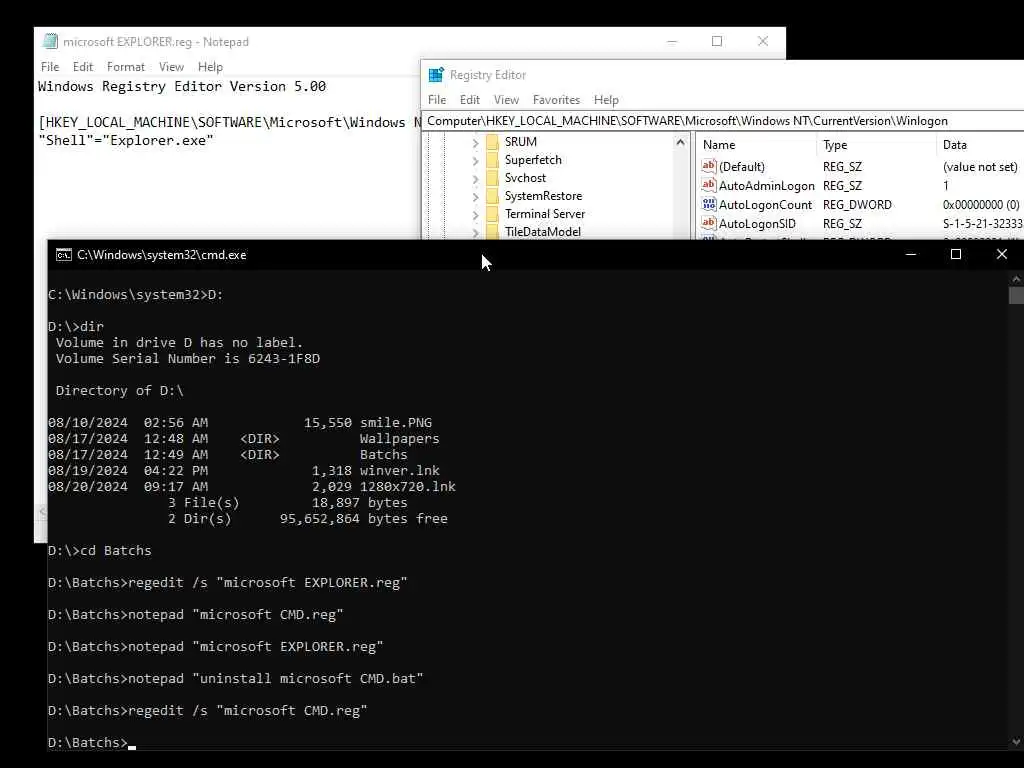1024x768 pixels.
Task: Click the cmd window scrollbar thumb
Action: (x=1016, y=295)
